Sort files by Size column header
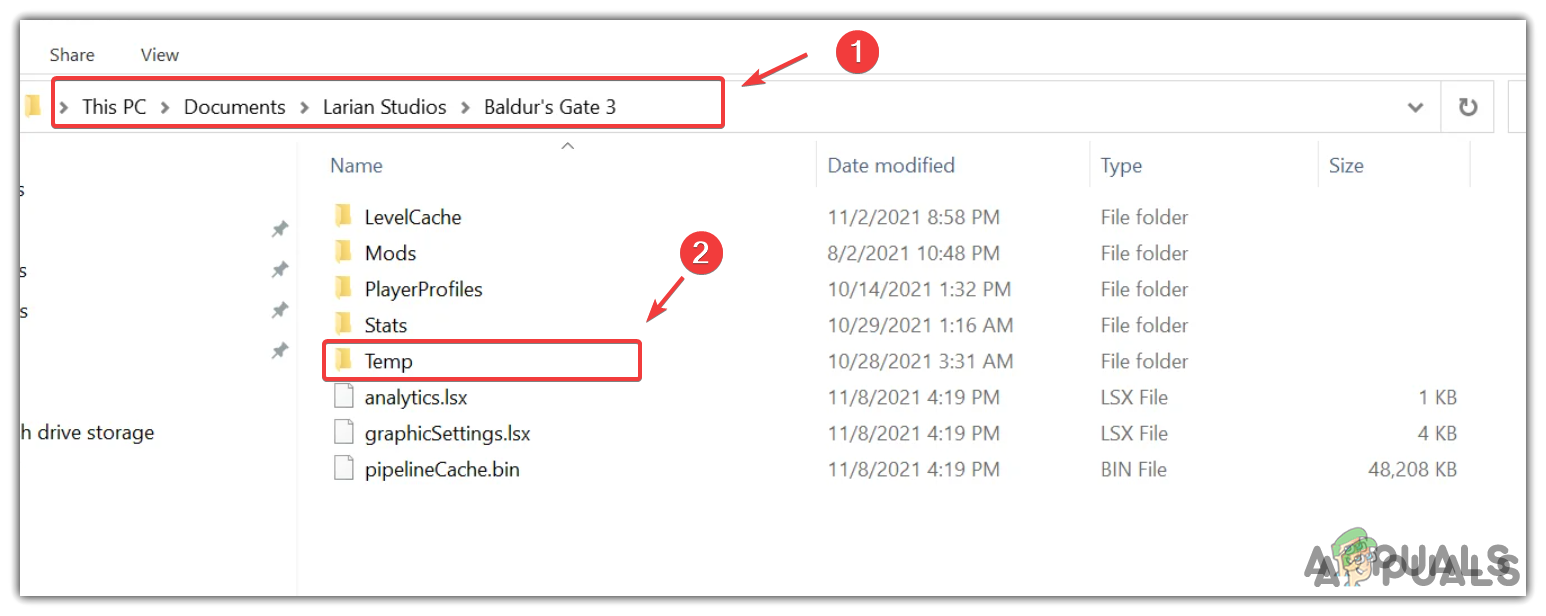This screenshot has height=616, width=1546. [x=1346, y=165]
